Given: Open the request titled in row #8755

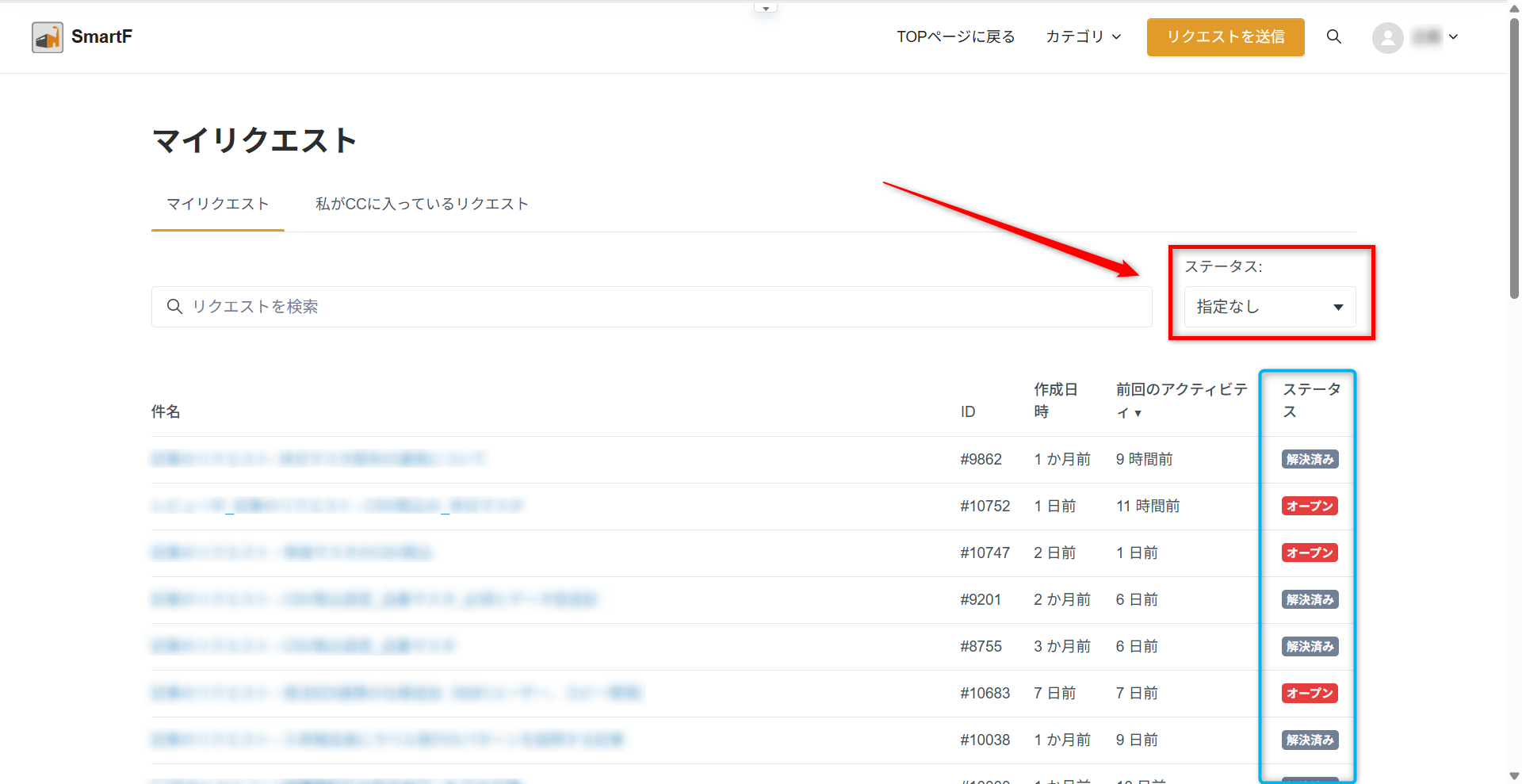Looking at the screenshot, I should coord(303,647).
